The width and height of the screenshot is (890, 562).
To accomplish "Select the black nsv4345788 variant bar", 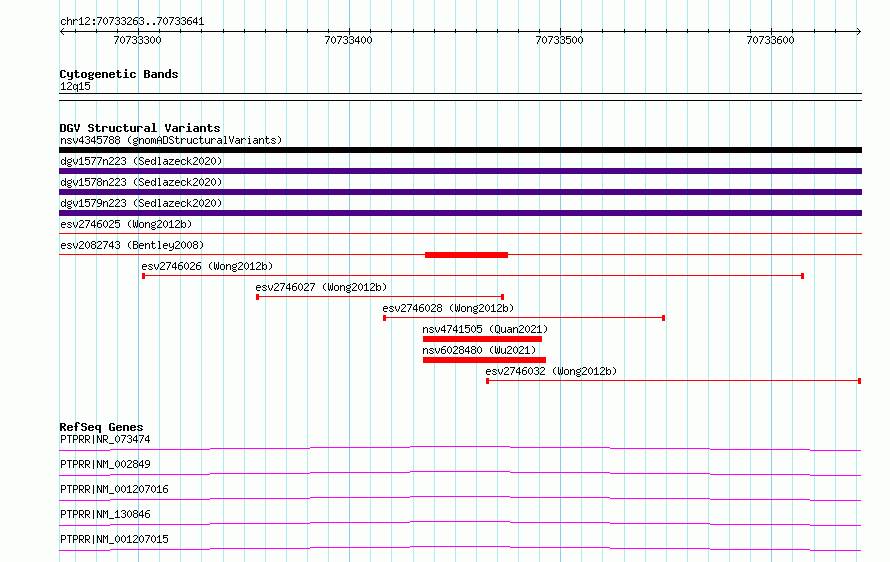I will click(x=460, y=150).
